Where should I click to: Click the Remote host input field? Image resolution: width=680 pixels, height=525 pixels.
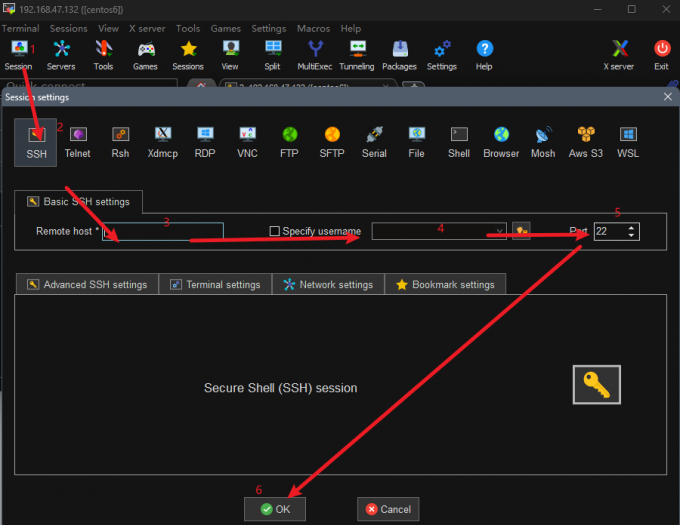point(163,232)
